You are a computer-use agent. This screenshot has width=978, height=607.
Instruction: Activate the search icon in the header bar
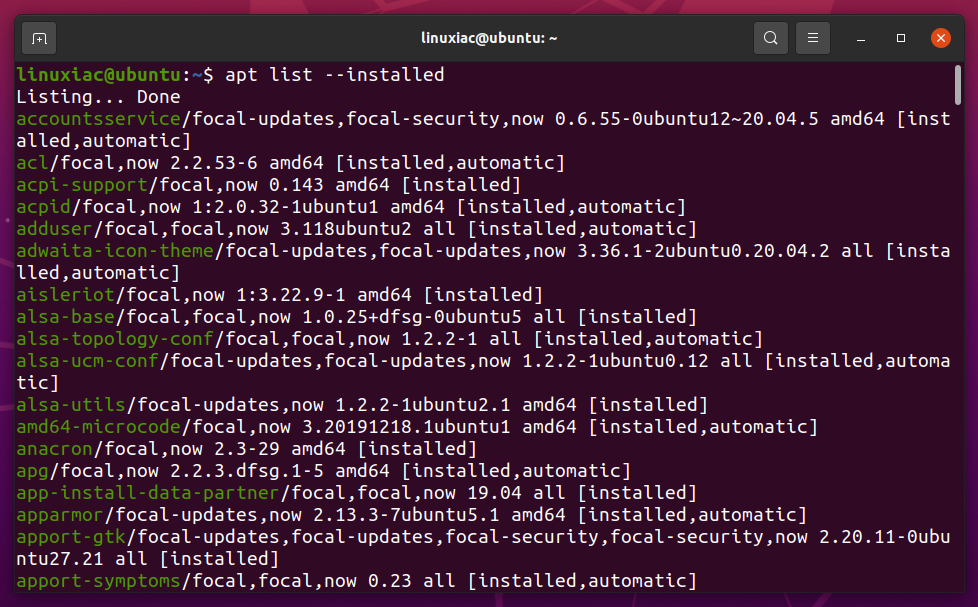pyautogui.click(x=770, y=37)
